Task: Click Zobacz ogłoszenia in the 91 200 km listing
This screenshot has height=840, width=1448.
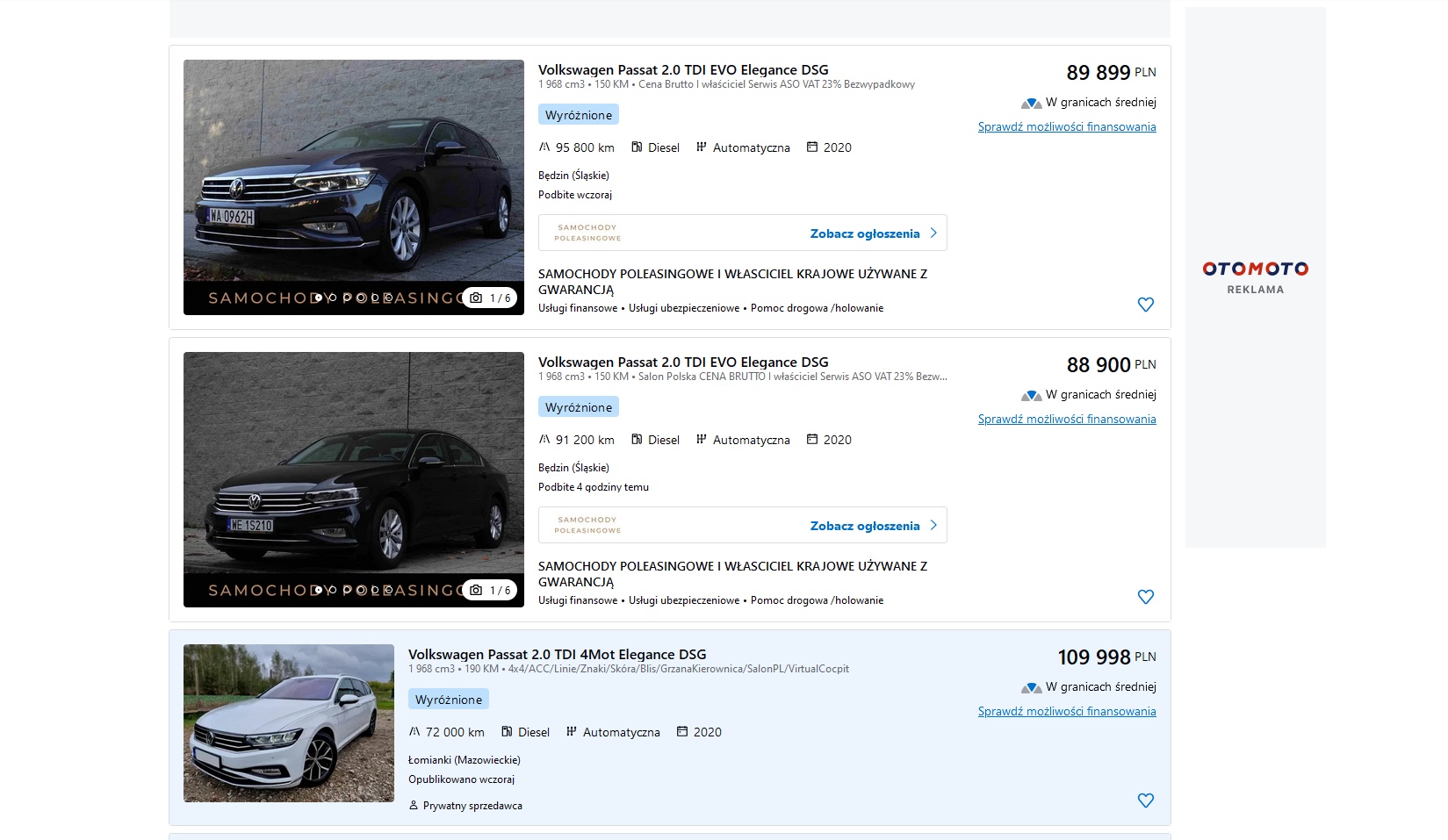Action: [865, 526]
